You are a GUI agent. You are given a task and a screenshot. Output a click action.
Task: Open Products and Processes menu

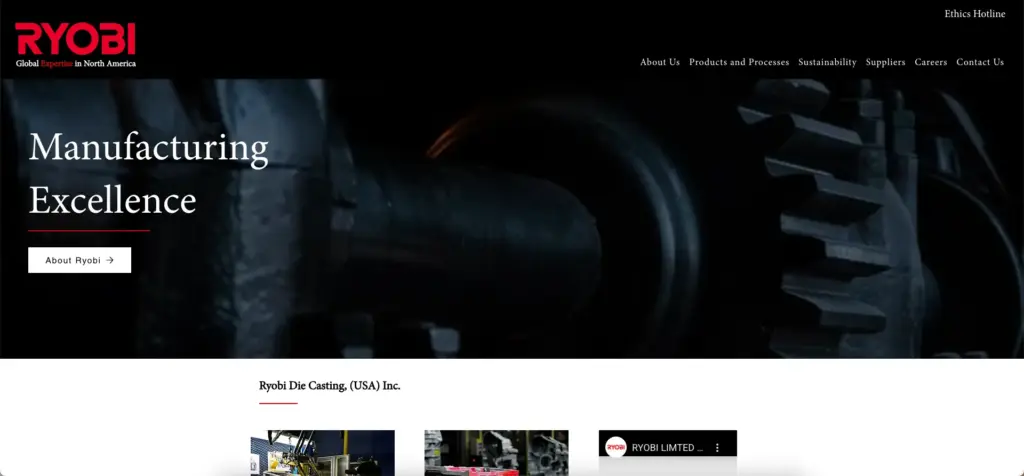738,62
